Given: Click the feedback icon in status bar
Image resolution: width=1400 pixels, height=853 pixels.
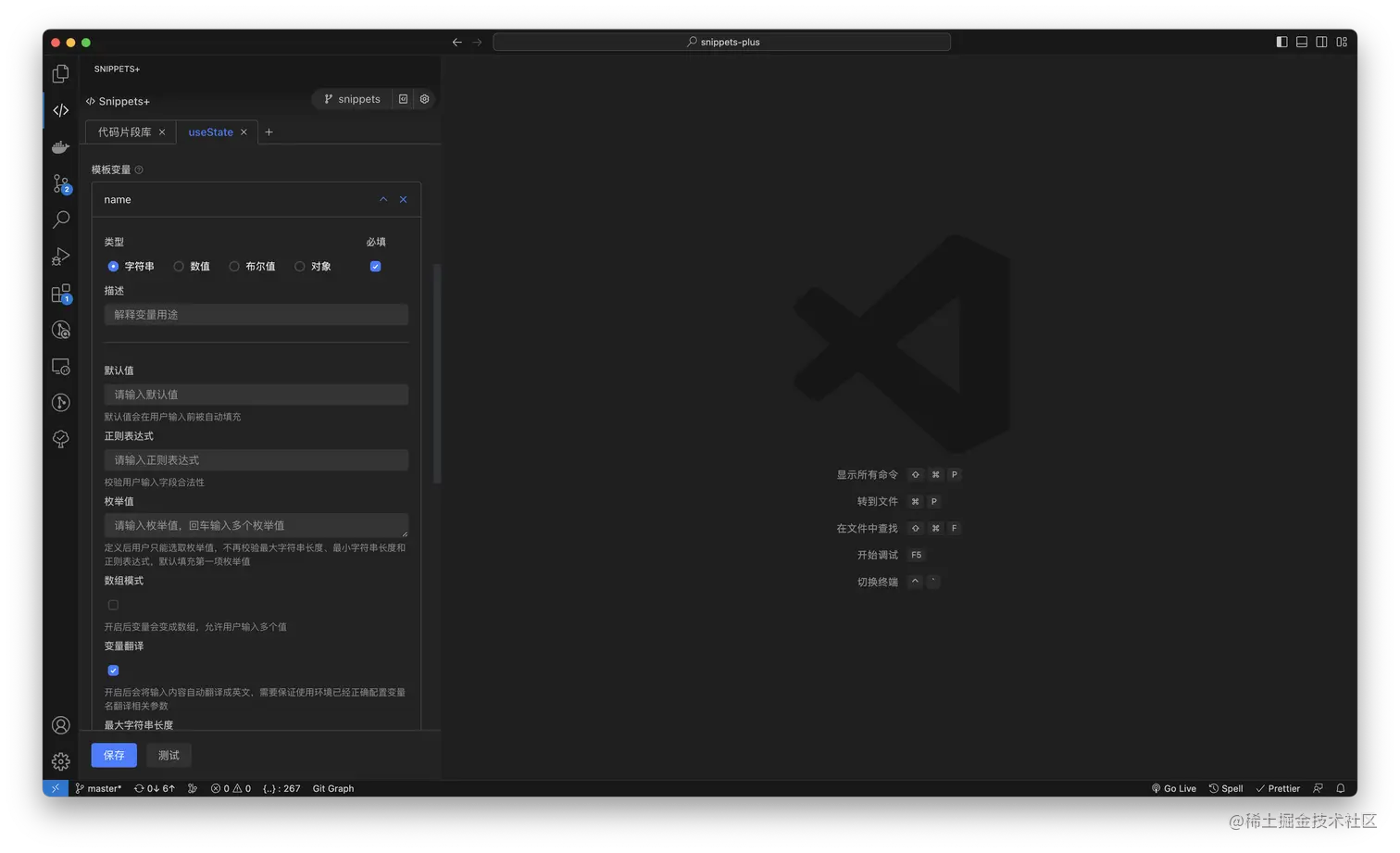Looking at the screenshot, I should click(1318, 788).
